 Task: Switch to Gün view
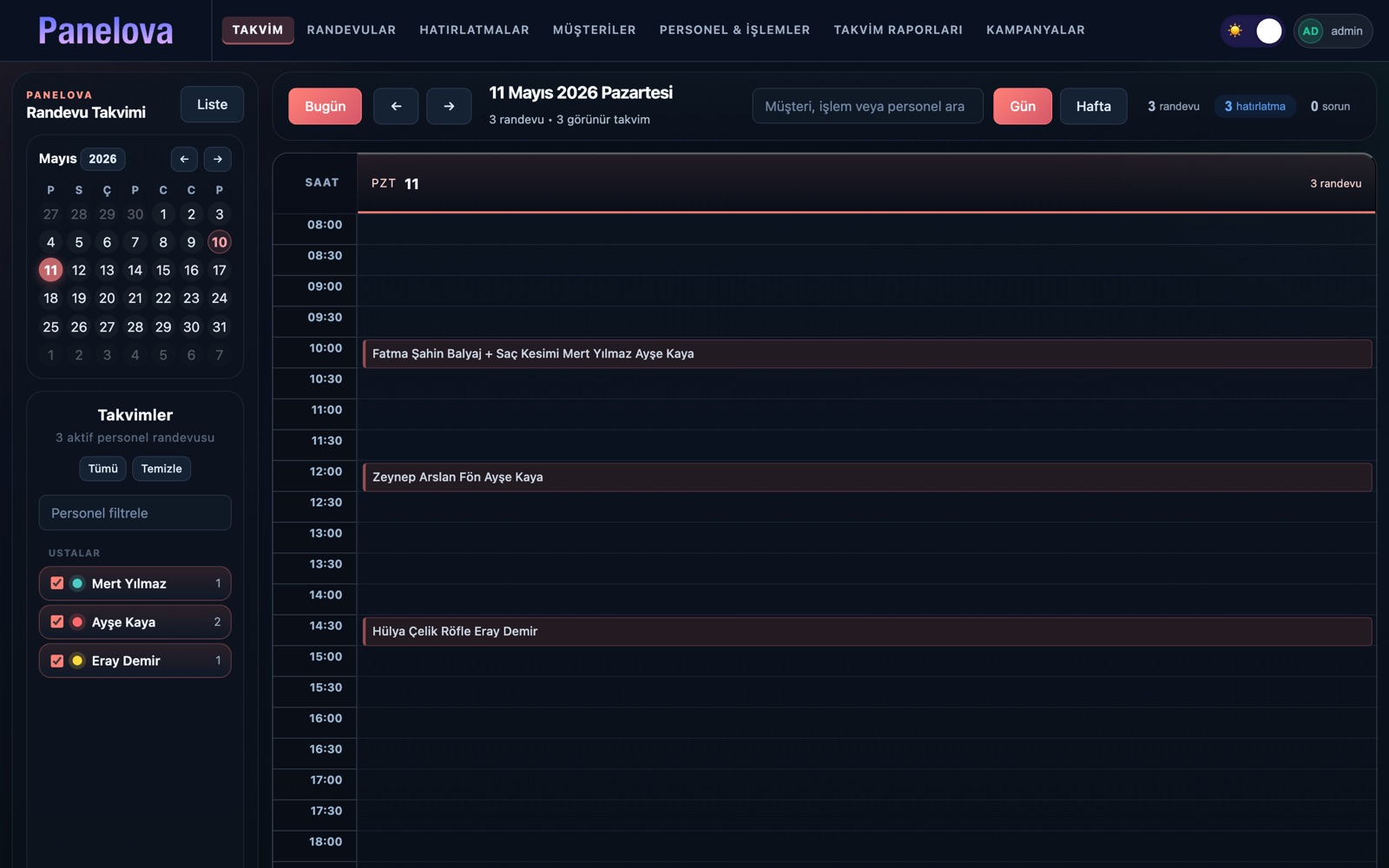[1023, 106]
